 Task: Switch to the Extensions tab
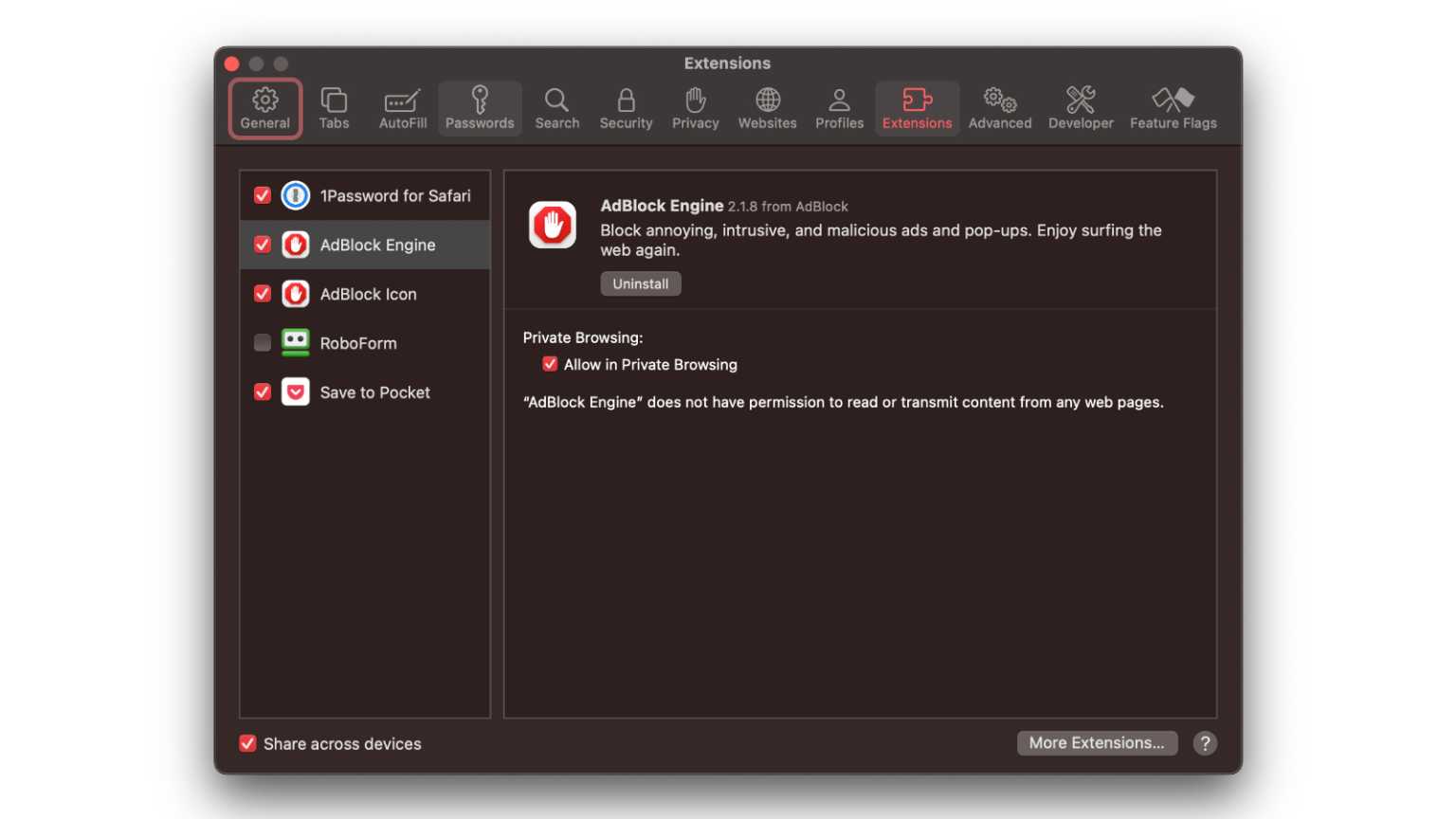tap(916, 106)
